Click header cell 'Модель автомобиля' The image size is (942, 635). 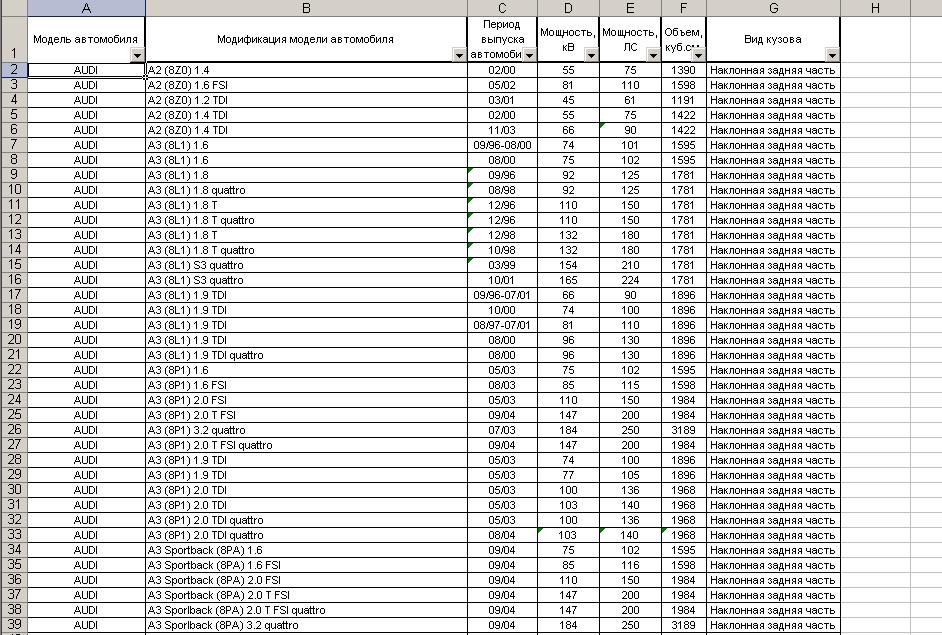[86, 40]
